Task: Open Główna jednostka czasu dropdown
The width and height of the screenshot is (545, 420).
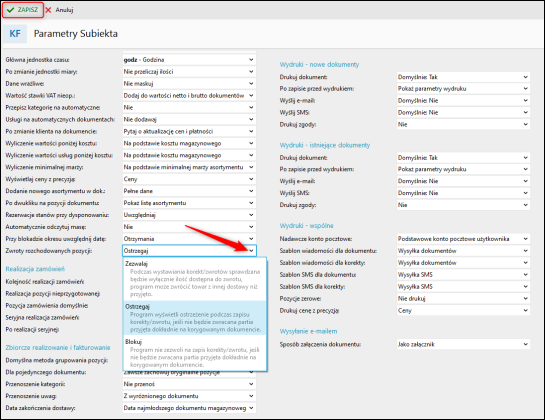Action: [189, 60]
